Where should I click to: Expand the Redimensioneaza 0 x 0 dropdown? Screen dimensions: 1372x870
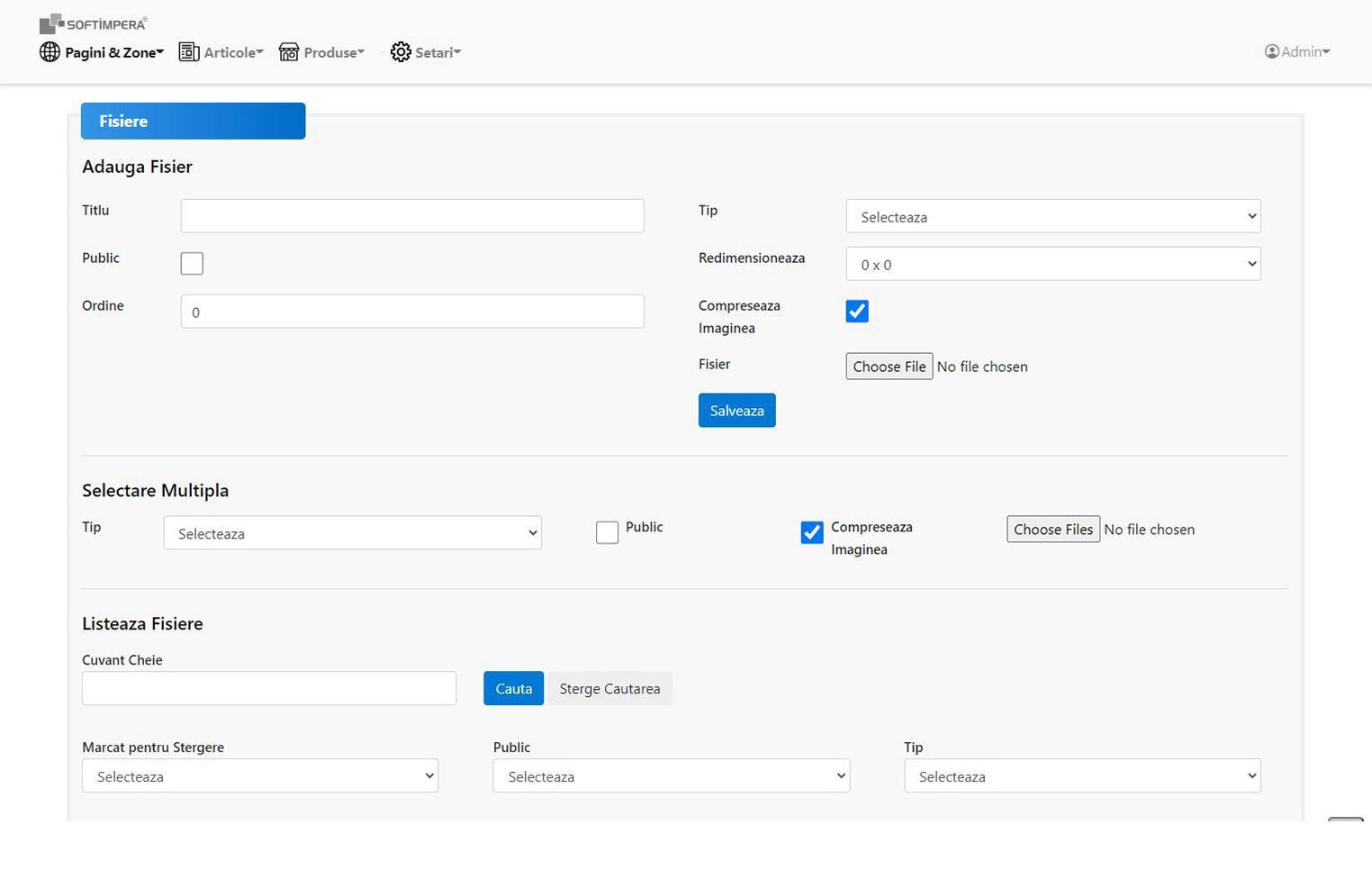pyautogui.click(x=1053, y=264)
